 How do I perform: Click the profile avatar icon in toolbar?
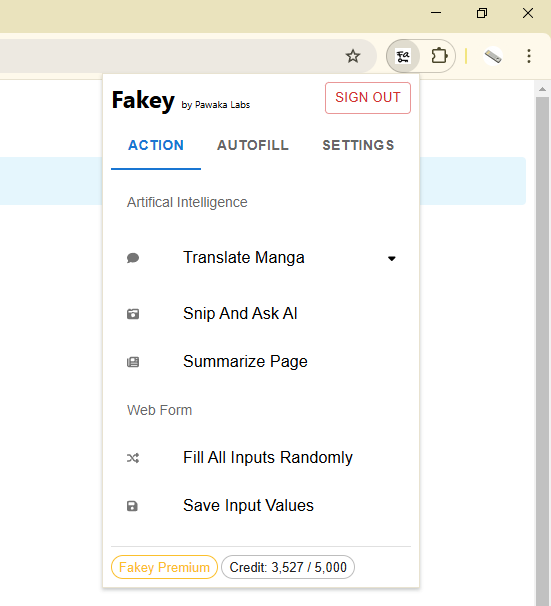(x=493, y=56)
